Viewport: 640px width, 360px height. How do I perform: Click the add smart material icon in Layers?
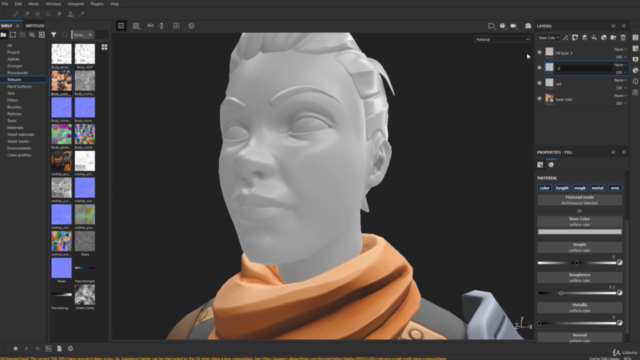(x=604, y=38)
